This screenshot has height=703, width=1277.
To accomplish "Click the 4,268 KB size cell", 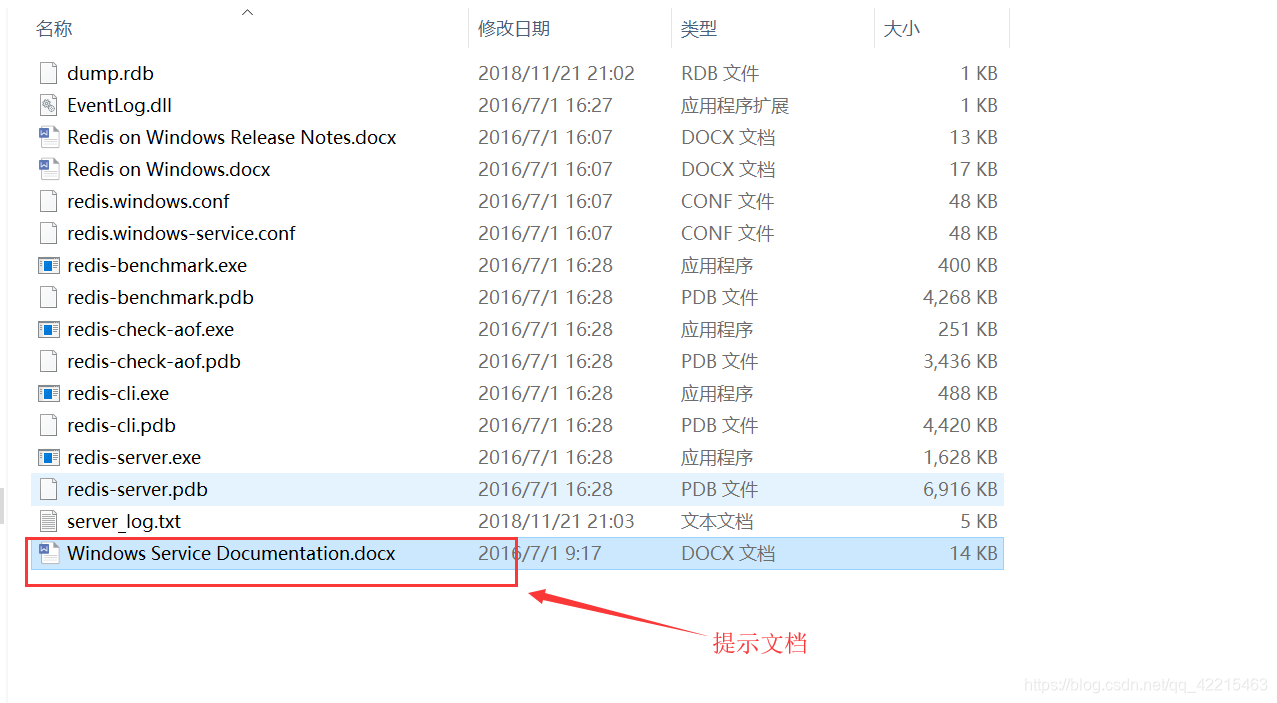I will pos(960,297).
